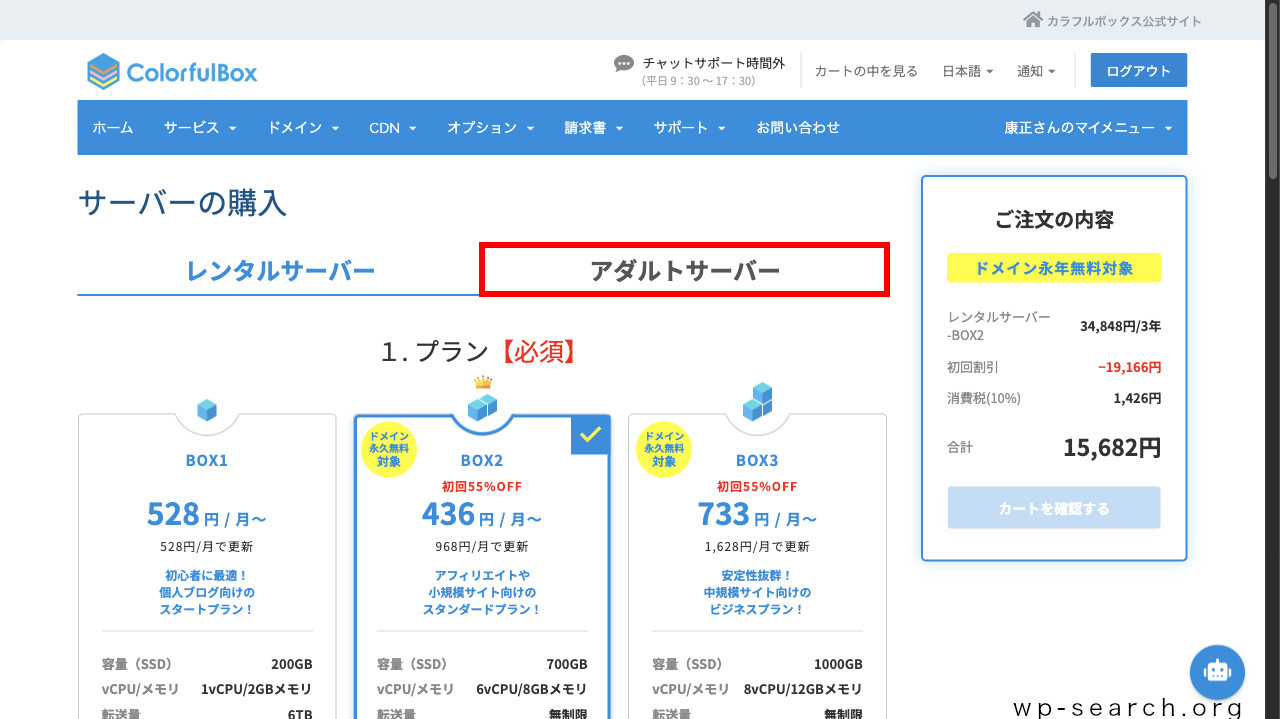Expand the サービス menu
Image resolution: width=1280 pixels, height=719 pixels.
[x=200, y=127]
